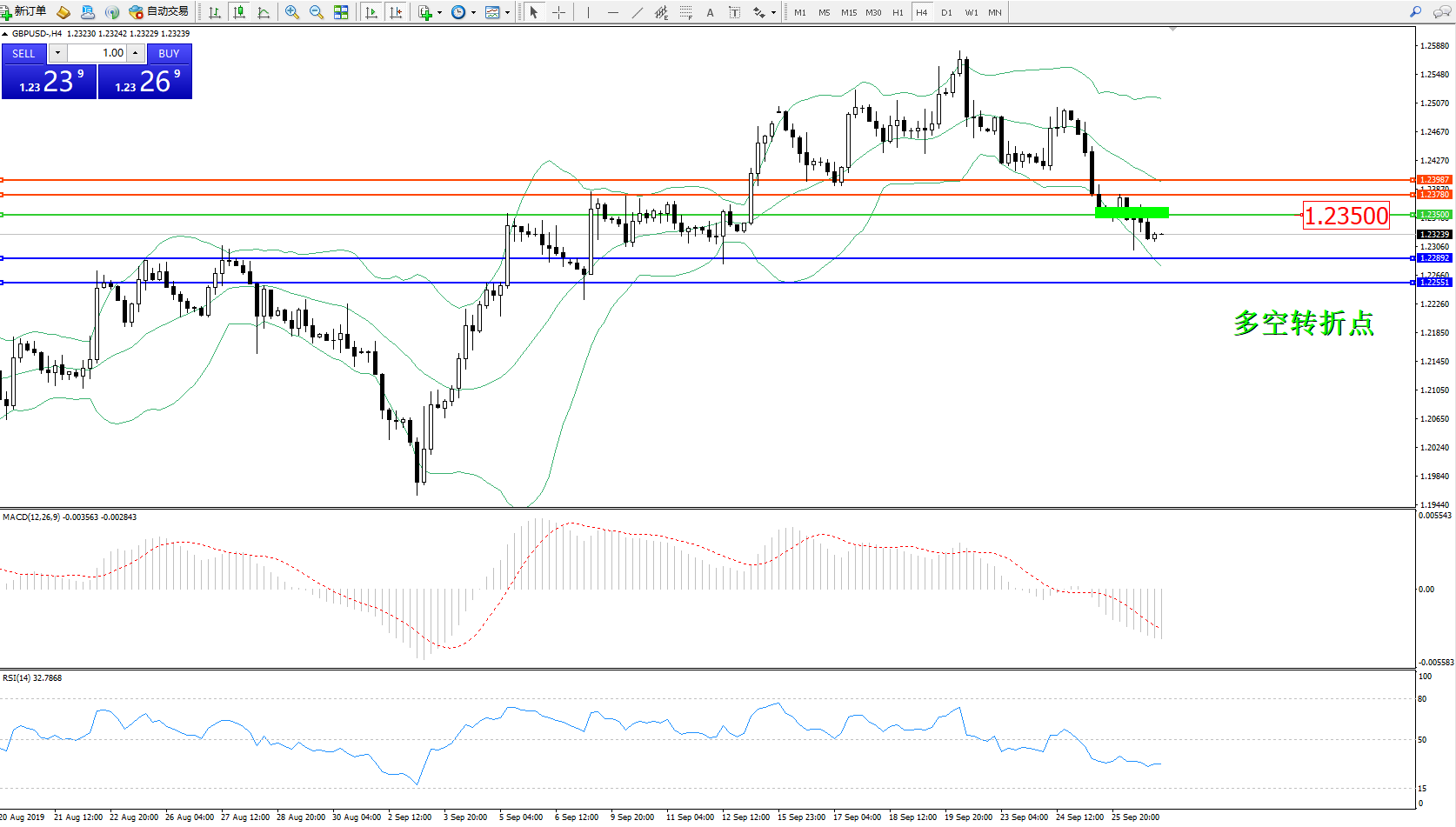Click the zoom in magnifier icon
Image resolution: width=1456 pixels, height=827 pixels.
[x=292, y=12]
